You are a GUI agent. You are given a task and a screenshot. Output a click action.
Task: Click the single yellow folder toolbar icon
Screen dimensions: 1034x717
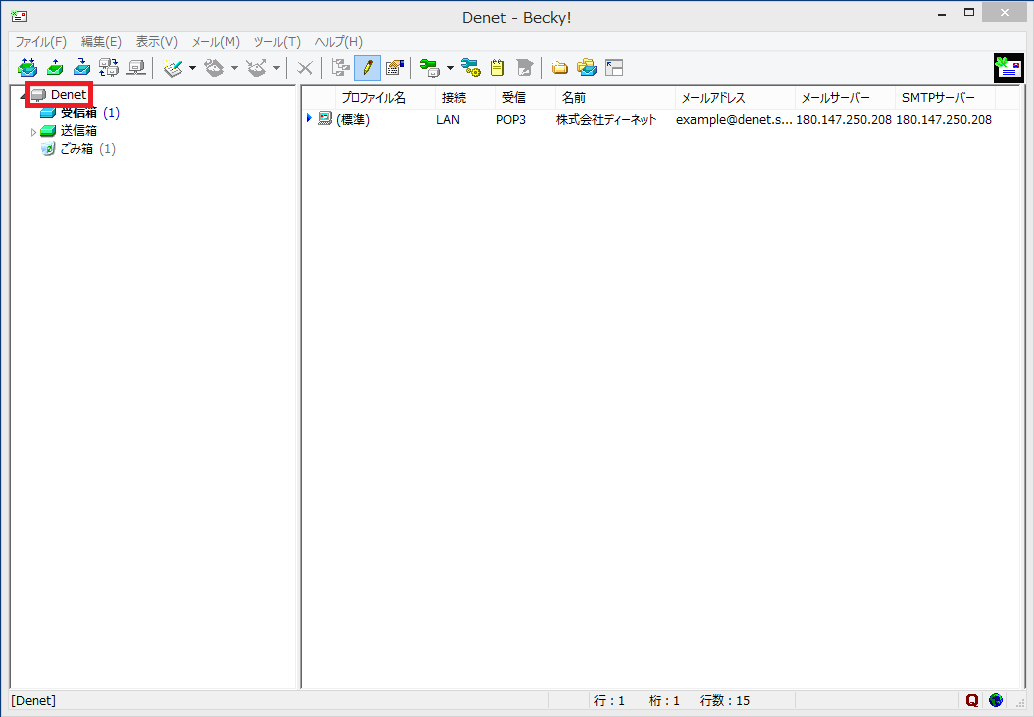tap(560, 67)
